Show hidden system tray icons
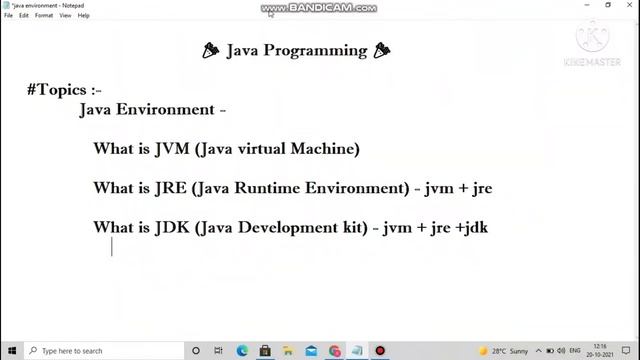 click(538, 351)
